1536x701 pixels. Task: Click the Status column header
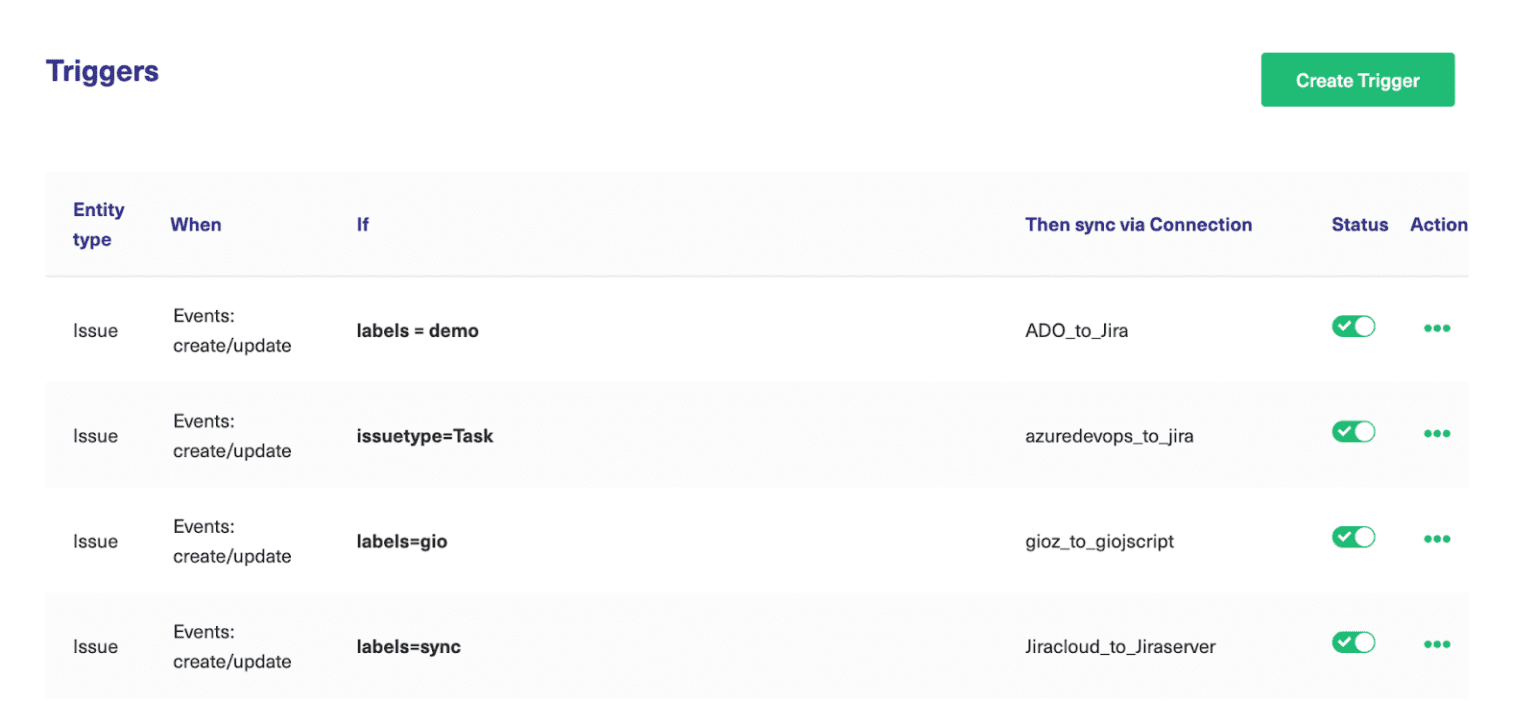click(x=1359, y=224)
